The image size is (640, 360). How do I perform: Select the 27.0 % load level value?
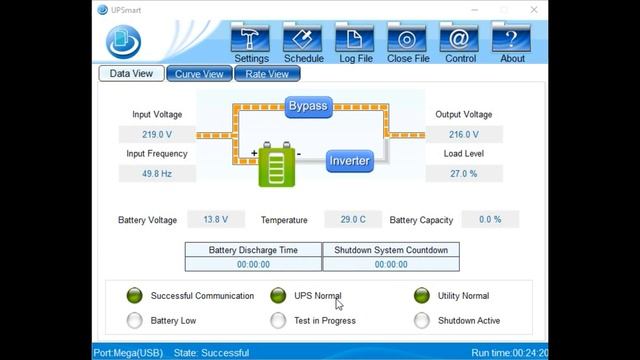(x=464, y=173)
